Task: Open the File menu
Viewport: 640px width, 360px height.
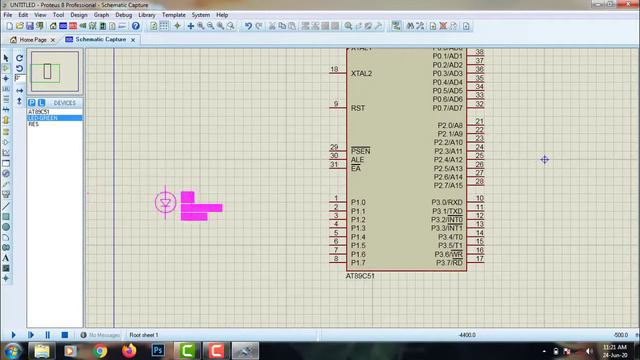Action: 8,15
